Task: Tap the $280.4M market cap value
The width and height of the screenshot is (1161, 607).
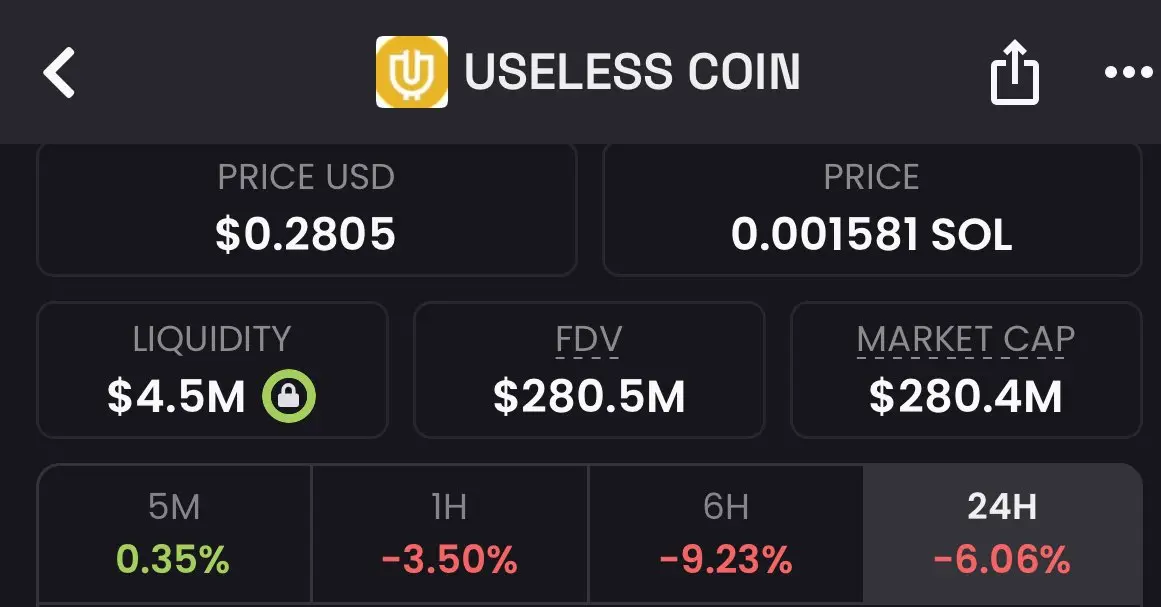Action: 966,396
